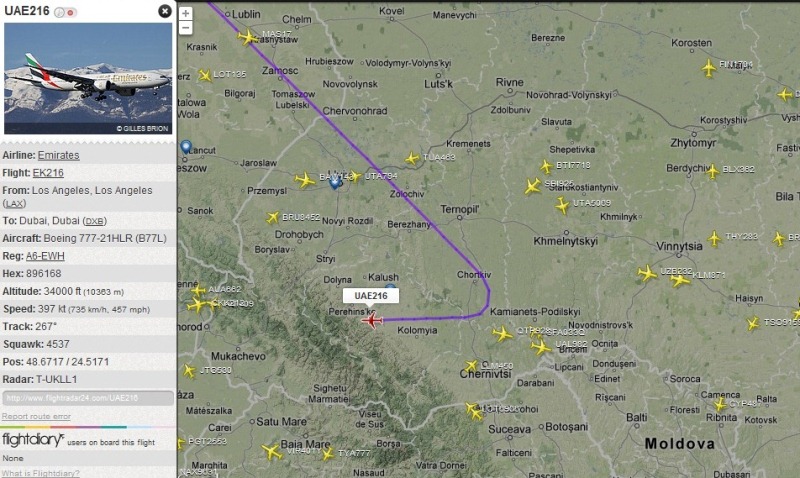Open the Emirates aircraft photo thumbnail
Viewport: 800px width, 478px height.
[88, 79]
